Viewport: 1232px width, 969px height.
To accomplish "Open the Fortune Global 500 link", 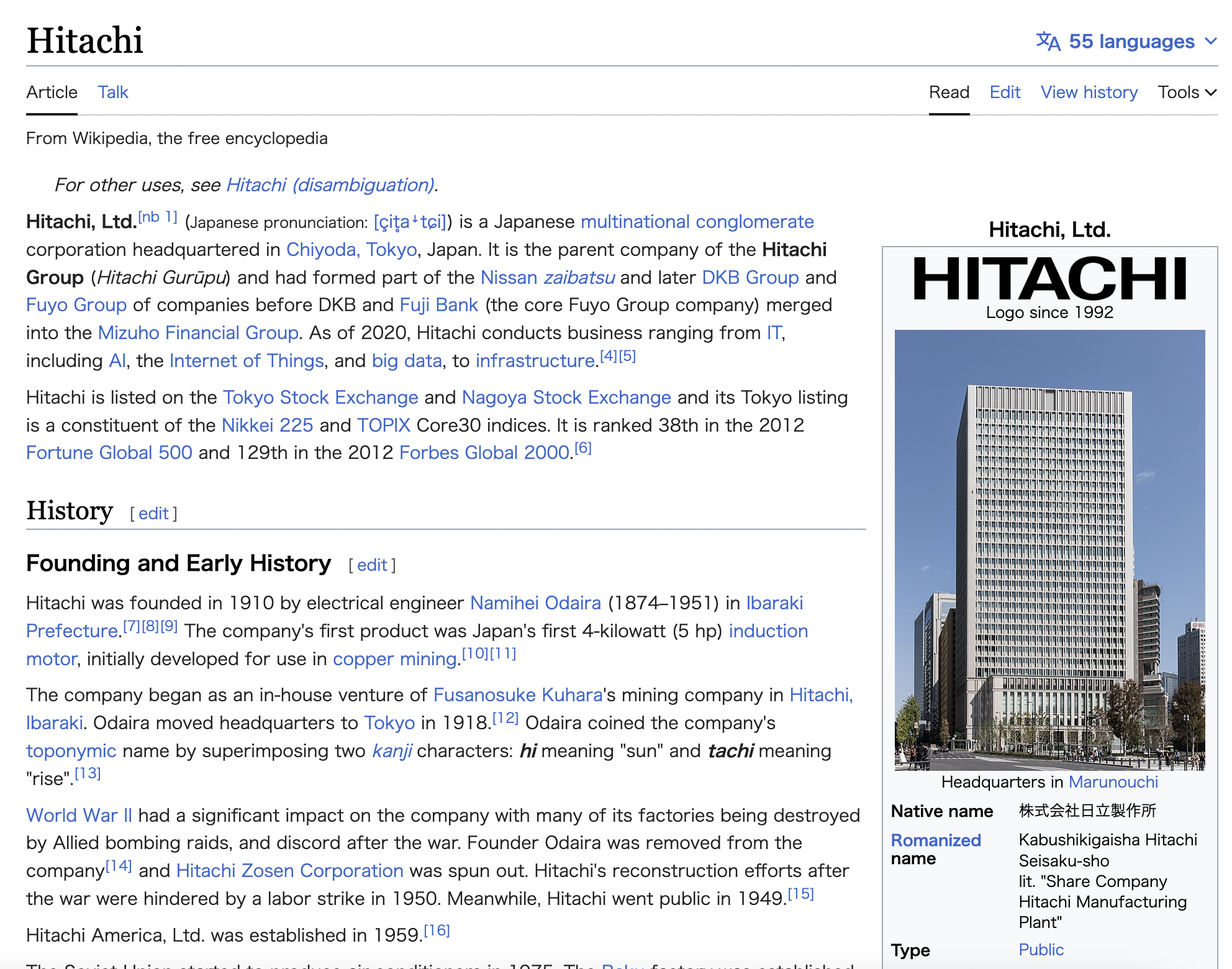I will point(109,453).
